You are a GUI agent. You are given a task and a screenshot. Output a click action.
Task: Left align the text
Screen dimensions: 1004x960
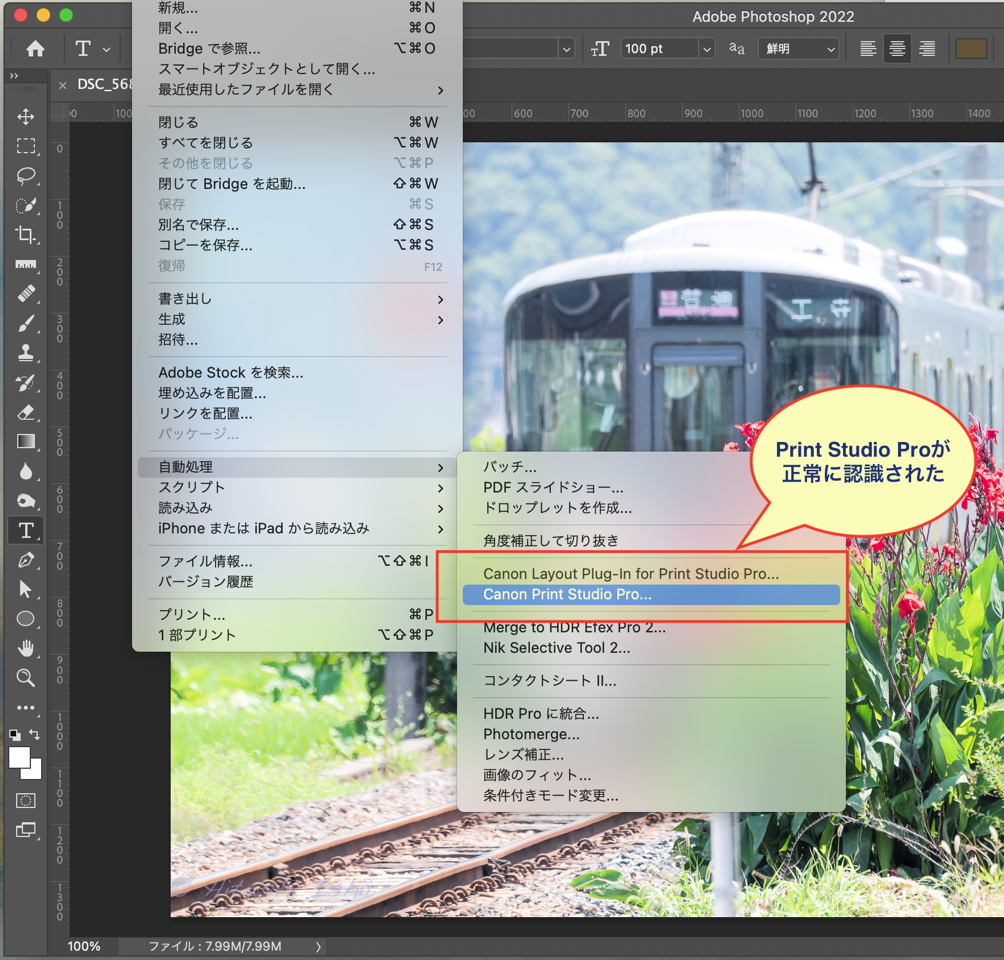tap(868, 49)
